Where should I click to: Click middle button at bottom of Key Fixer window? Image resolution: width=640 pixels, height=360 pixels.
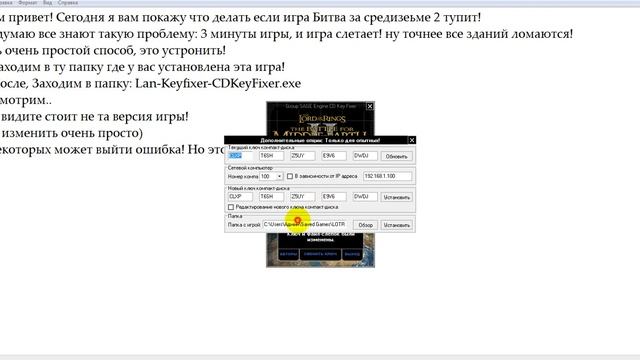[320, 254]
